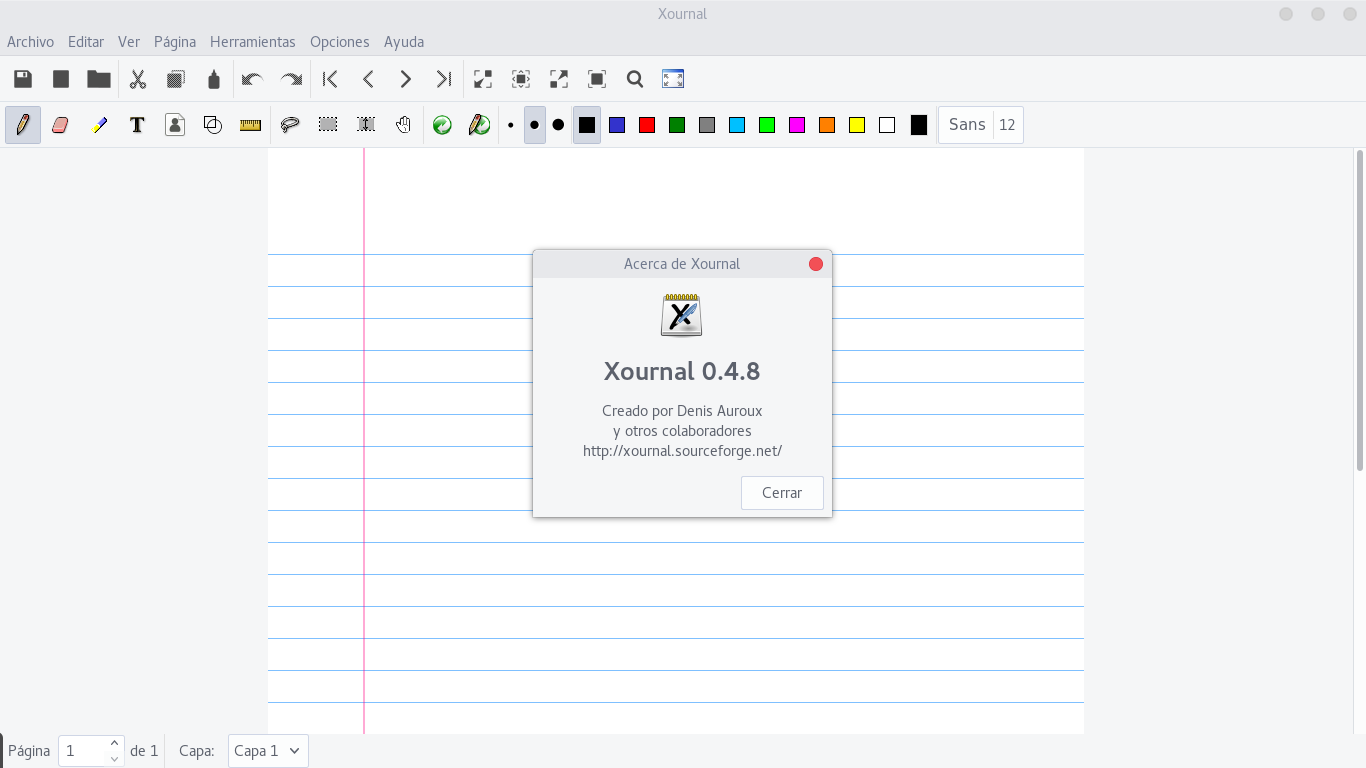The image size is (1366, 768).
Task: Select the orange color swatch
Action: coord(827,125)
